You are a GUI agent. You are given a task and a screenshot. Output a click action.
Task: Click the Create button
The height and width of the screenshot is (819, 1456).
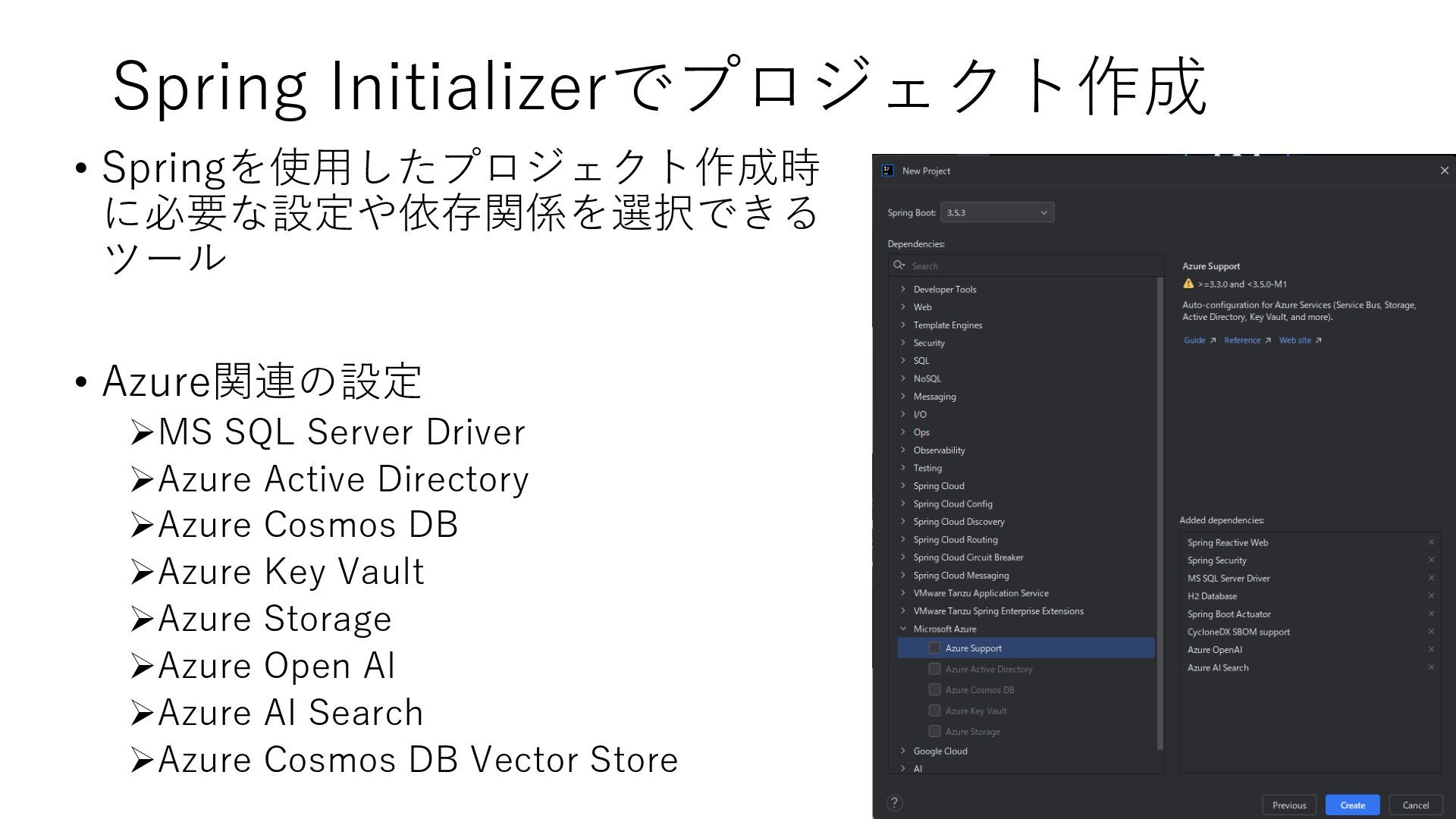tap(1352, 805)
